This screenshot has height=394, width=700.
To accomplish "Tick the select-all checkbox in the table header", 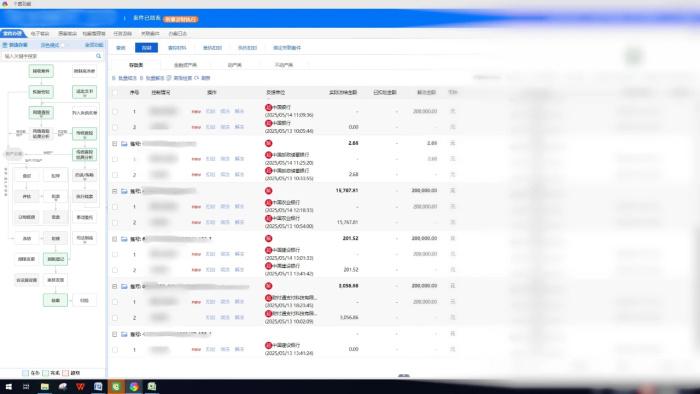I will (x=115, y=92).
